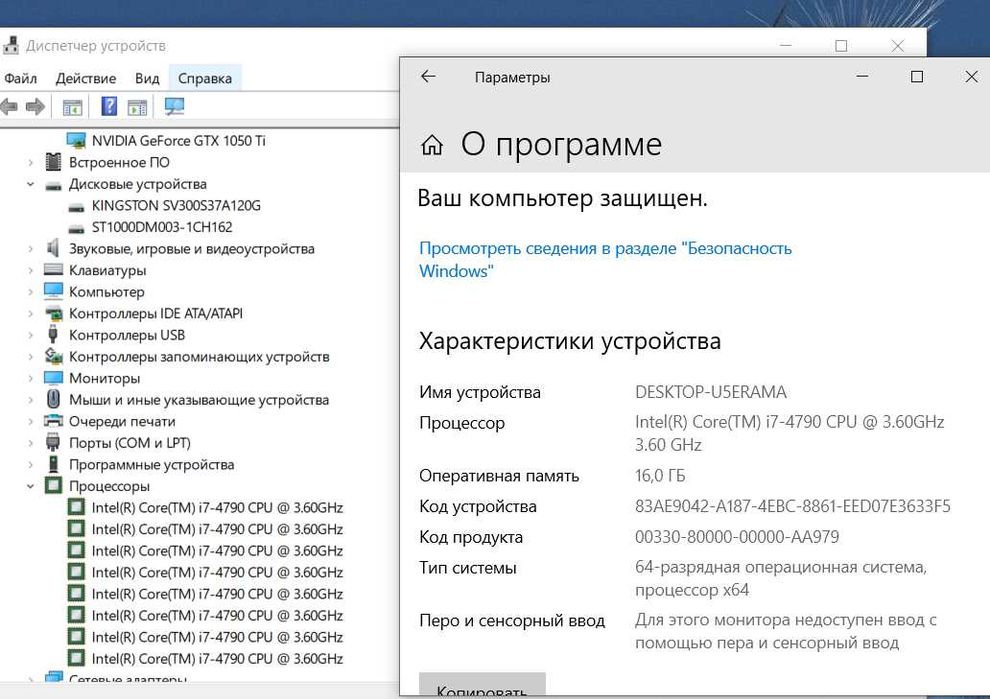The width and height of the screenshot is (990, 699).
Task: Minimize the Параметры window
Action: pyautogui.click(x=862, y=76)
